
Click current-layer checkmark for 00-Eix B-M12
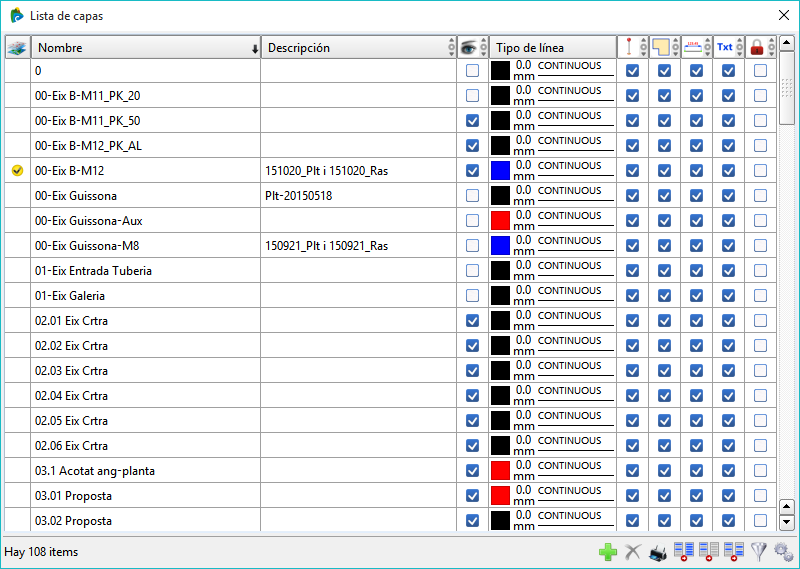17,170
